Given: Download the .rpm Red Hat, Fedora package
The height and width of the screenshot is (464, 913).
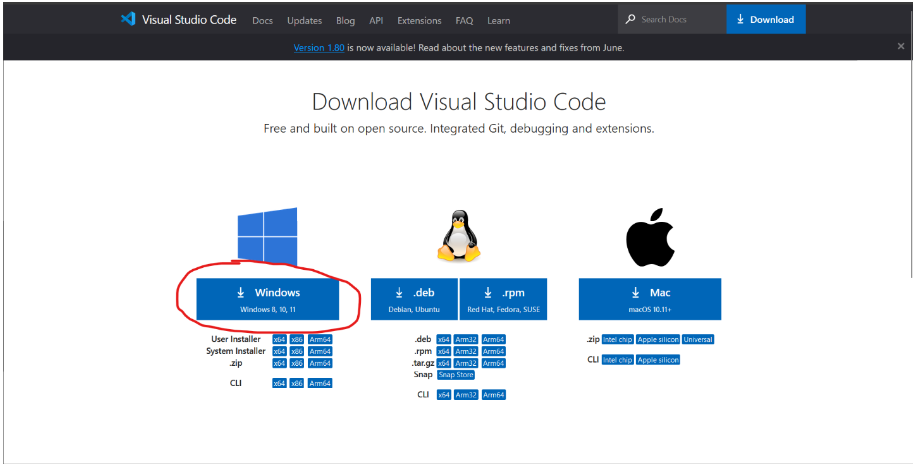Looking at the screenshot, I should click(504, 299).
